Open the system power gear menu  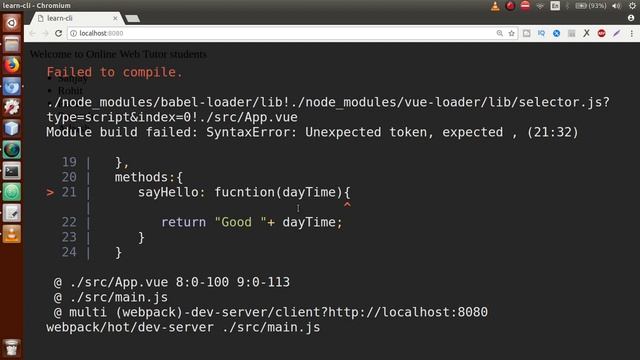(632, 6)
